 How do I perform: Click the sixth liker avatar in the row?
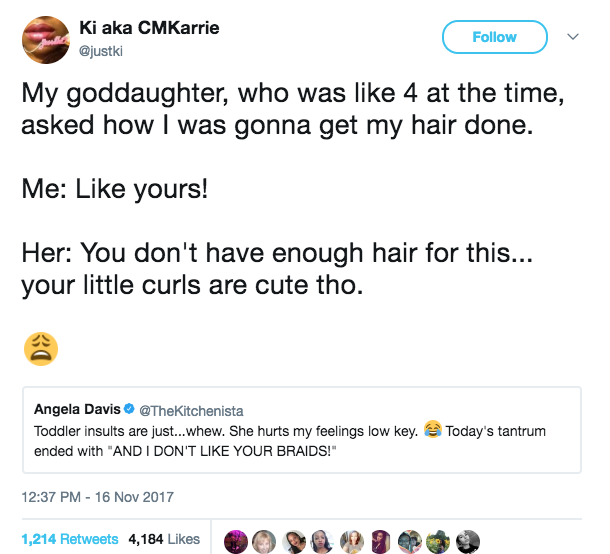[381, 538]
